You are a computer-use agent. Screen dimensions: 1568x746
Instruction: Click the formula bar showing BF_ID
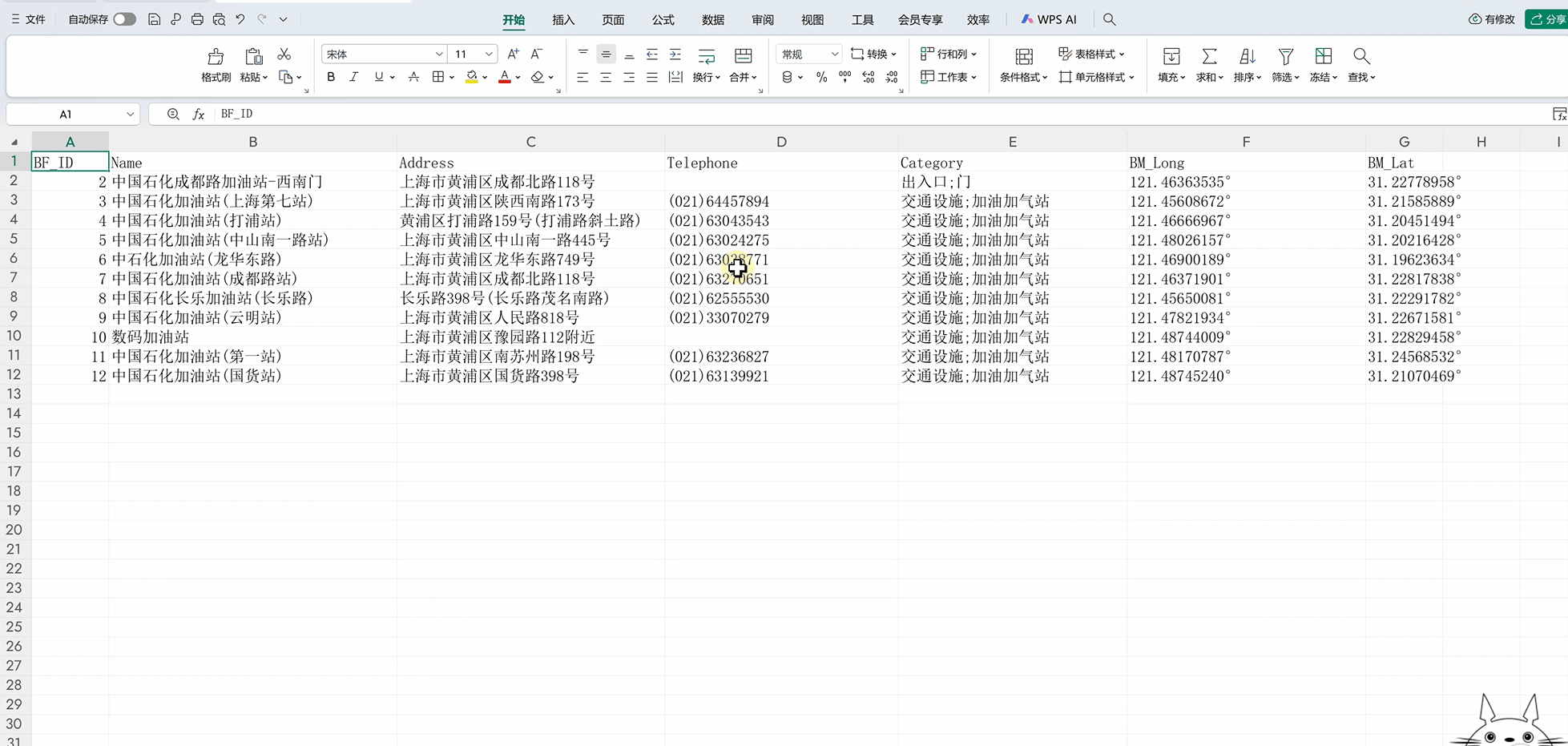click(881, 115)
